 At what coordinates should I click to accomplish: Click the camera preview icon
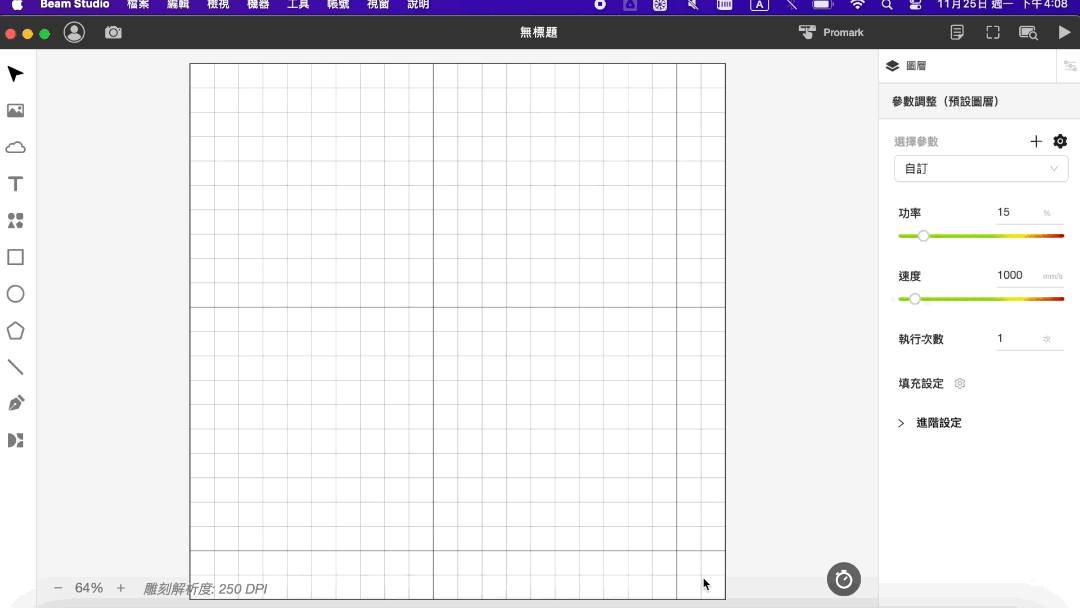(114, 32)
